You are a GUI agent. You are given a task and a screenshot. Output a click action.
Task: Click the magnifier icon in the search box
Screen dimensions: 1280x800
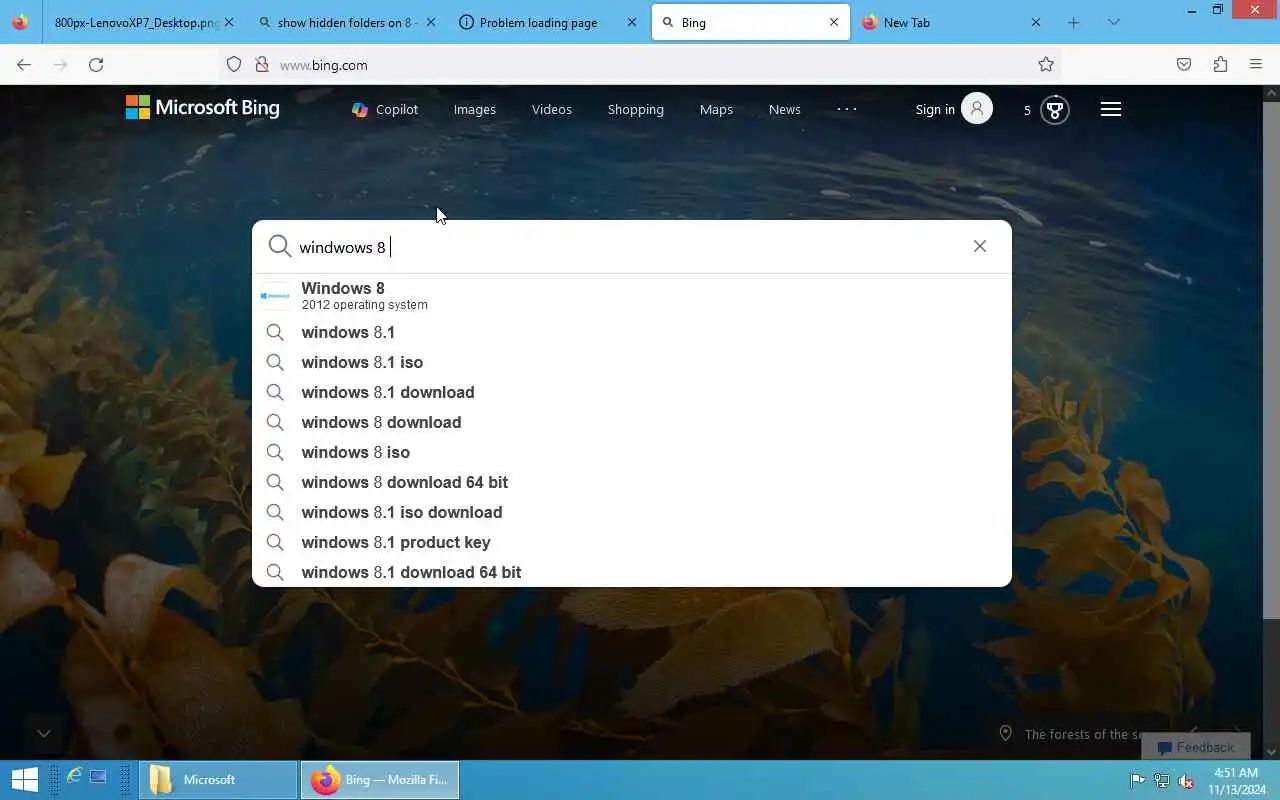280,246
